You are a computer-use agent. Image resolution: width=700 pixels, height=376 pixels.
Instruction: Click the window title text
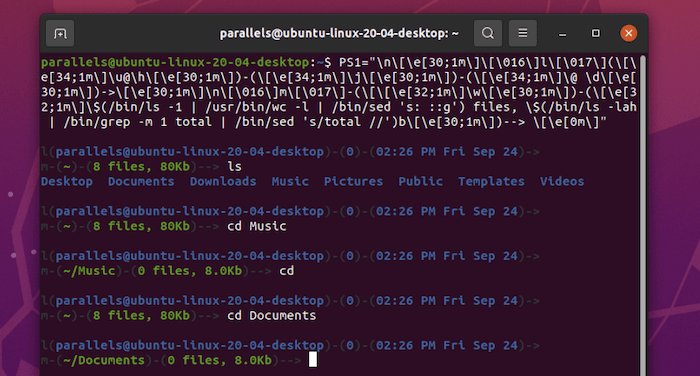tap(339, 33)
